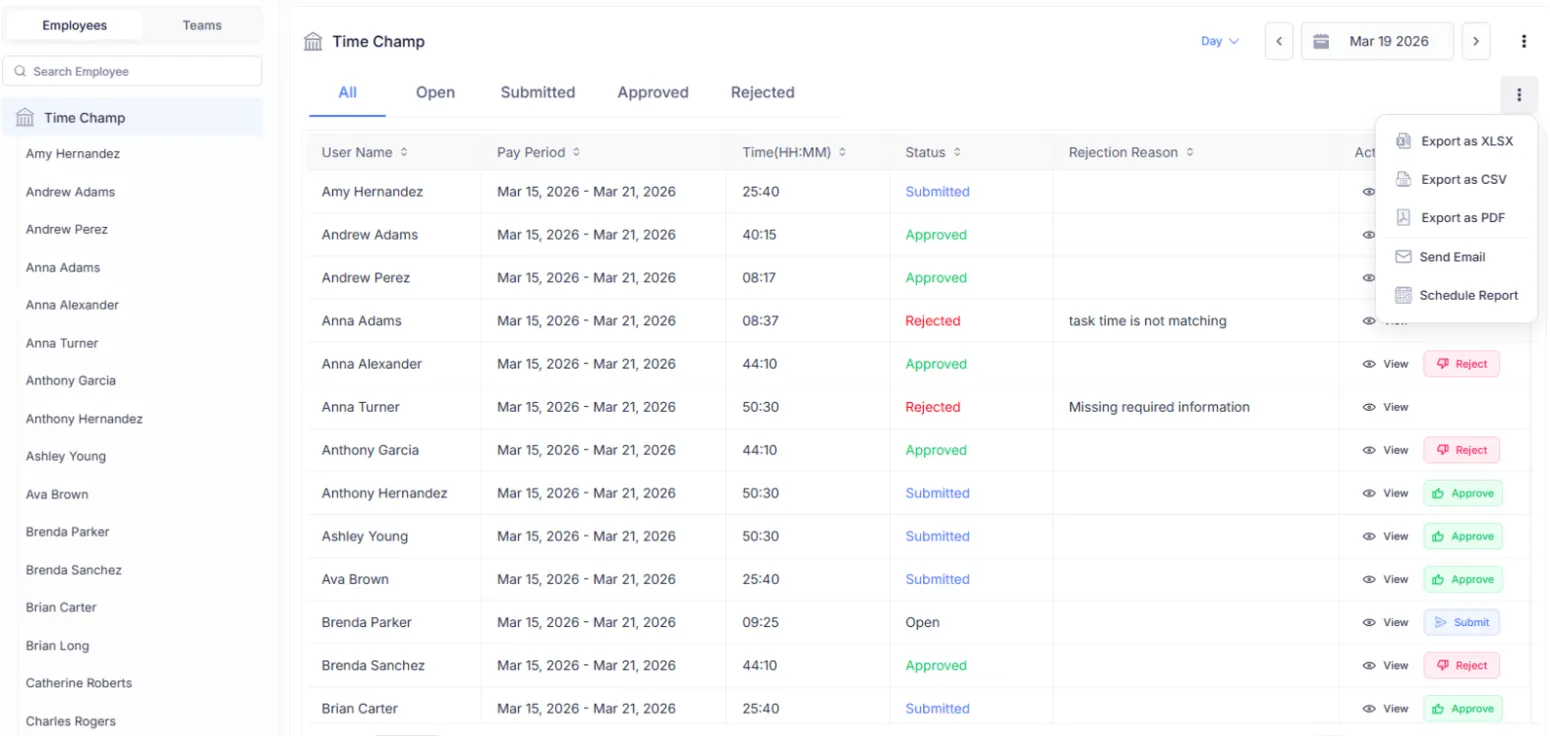
Task: Advance to the next day with the right arrow
Action: 1476,41
